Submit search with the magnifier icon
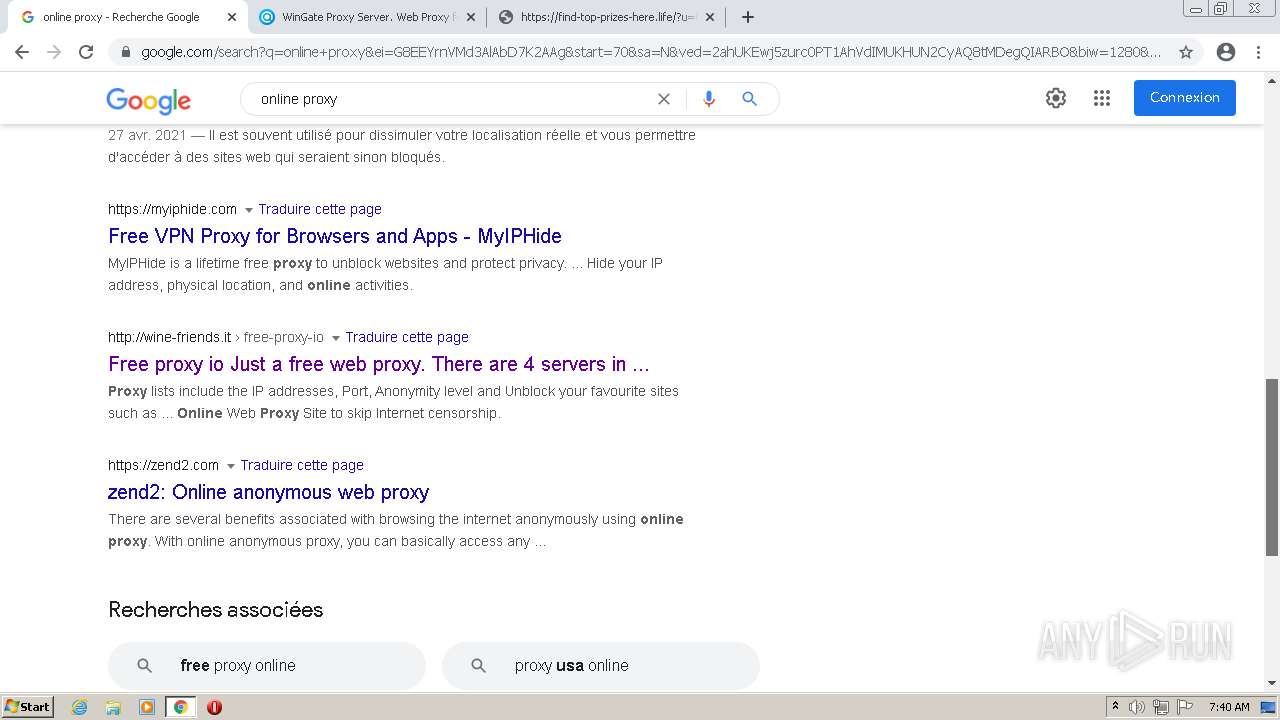The image size is (1280, 720). click(x=749, y=99)
